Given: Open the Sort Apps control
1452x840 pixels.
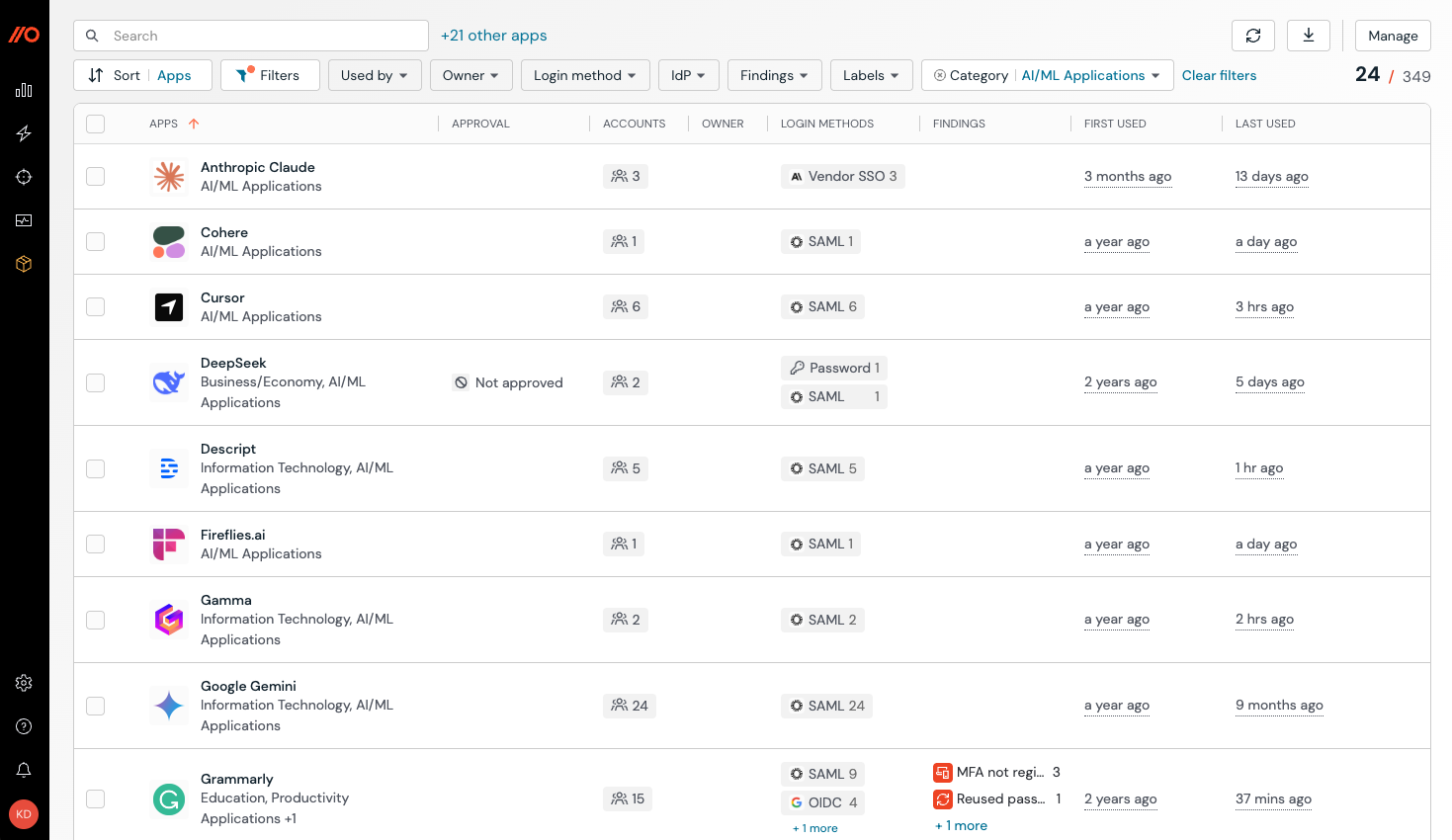Looking at the screenshot, I should (142, 75).
